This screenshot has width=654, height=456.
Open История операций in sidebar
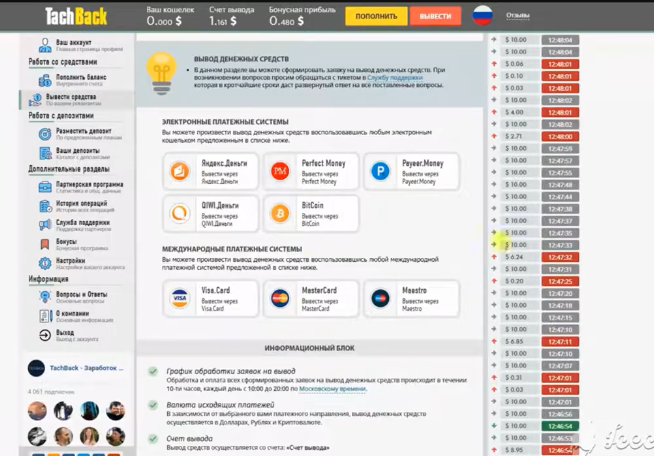81,205
